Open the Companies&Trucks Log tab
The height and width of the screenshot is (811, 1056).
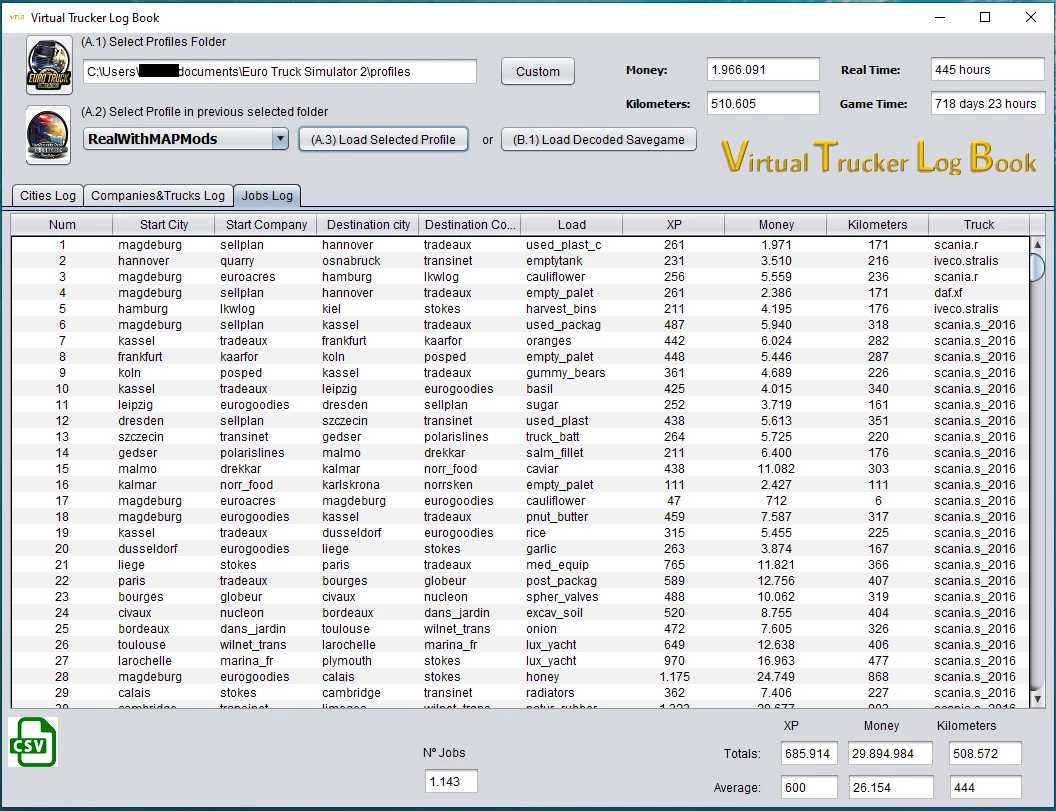[158, 196]
